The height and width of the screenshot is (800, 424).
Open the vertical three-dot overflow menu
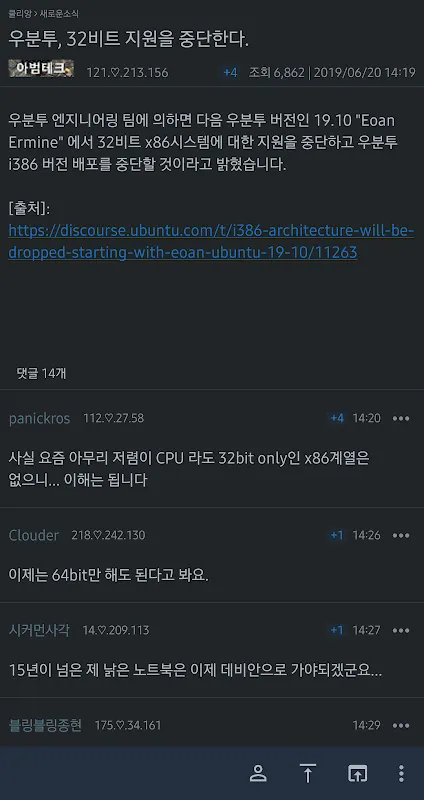click(402, 773)
